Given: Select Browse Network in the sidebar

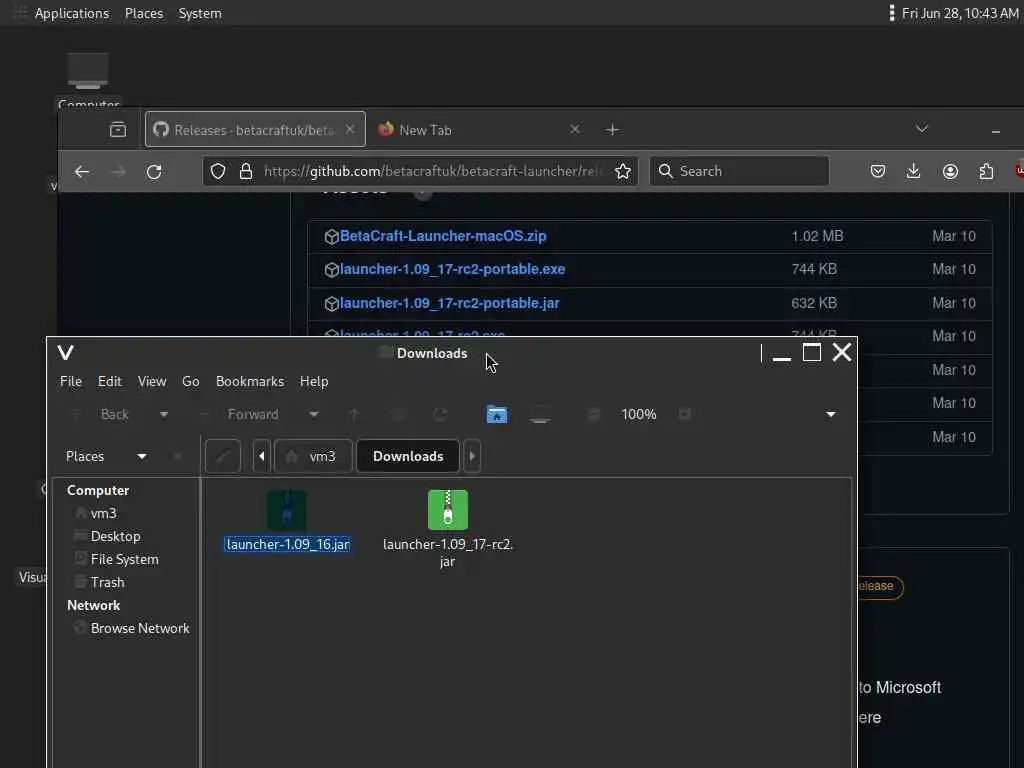Looking at the screenshot, I should coord(140,628).
